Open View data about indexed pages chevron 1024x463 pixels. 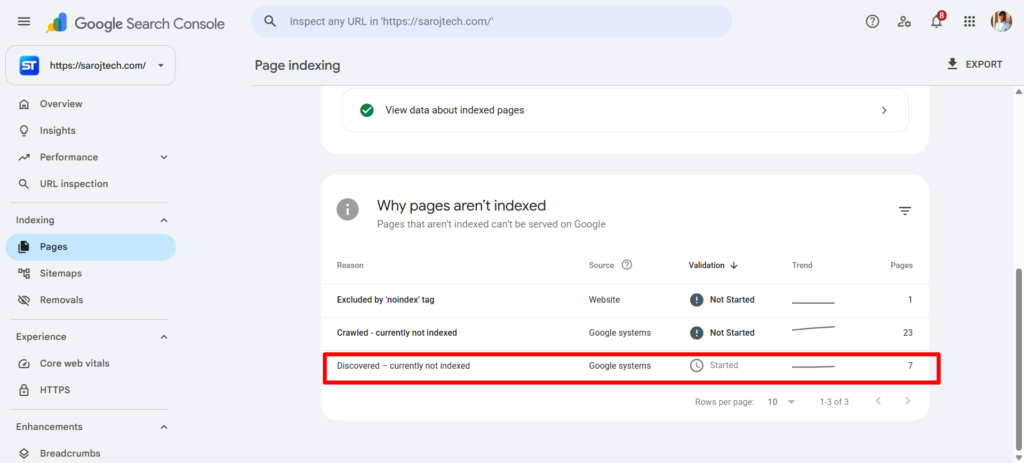[x=884, y=110]
